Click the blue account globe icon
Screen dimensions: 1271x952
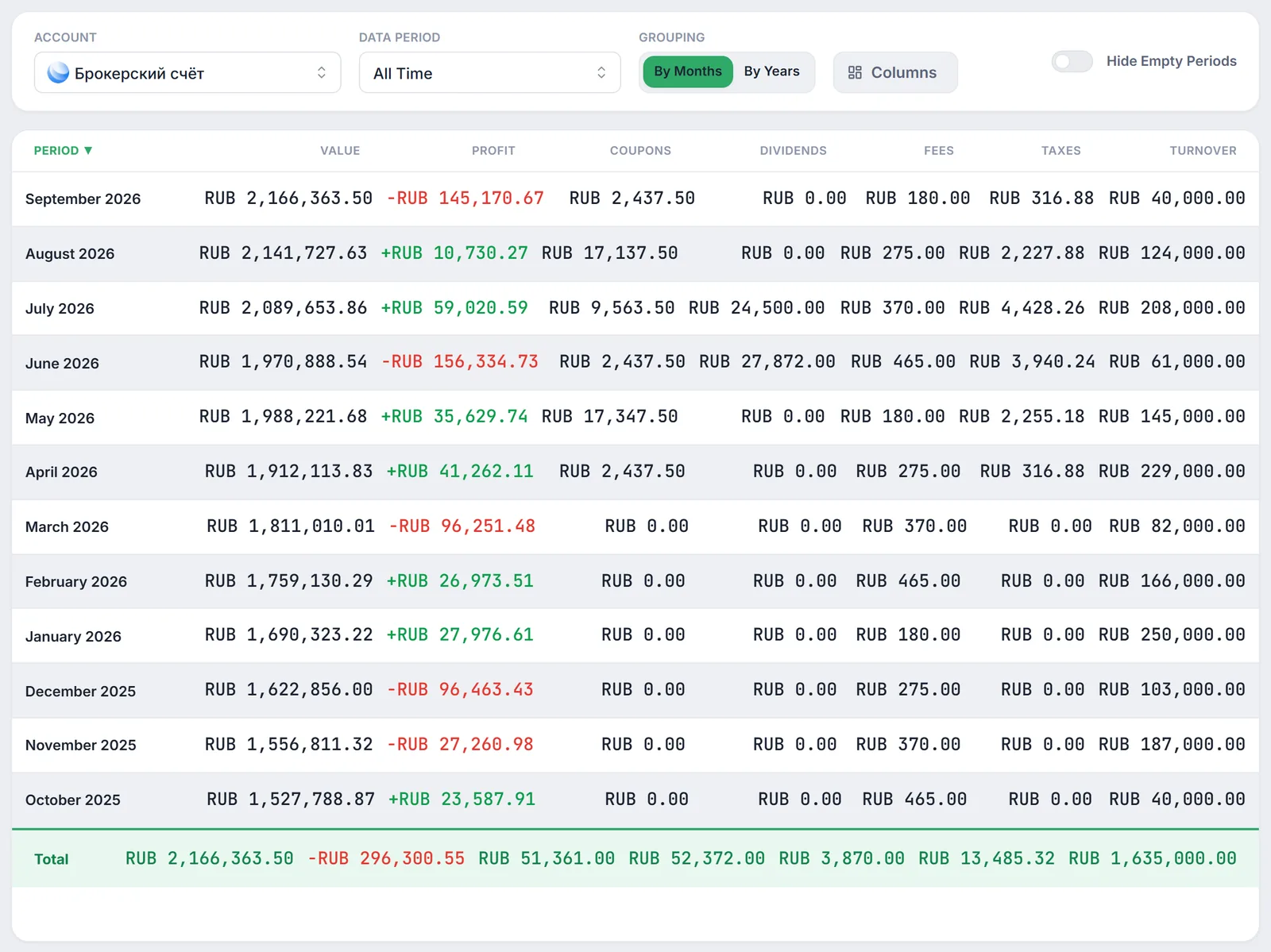58,73
